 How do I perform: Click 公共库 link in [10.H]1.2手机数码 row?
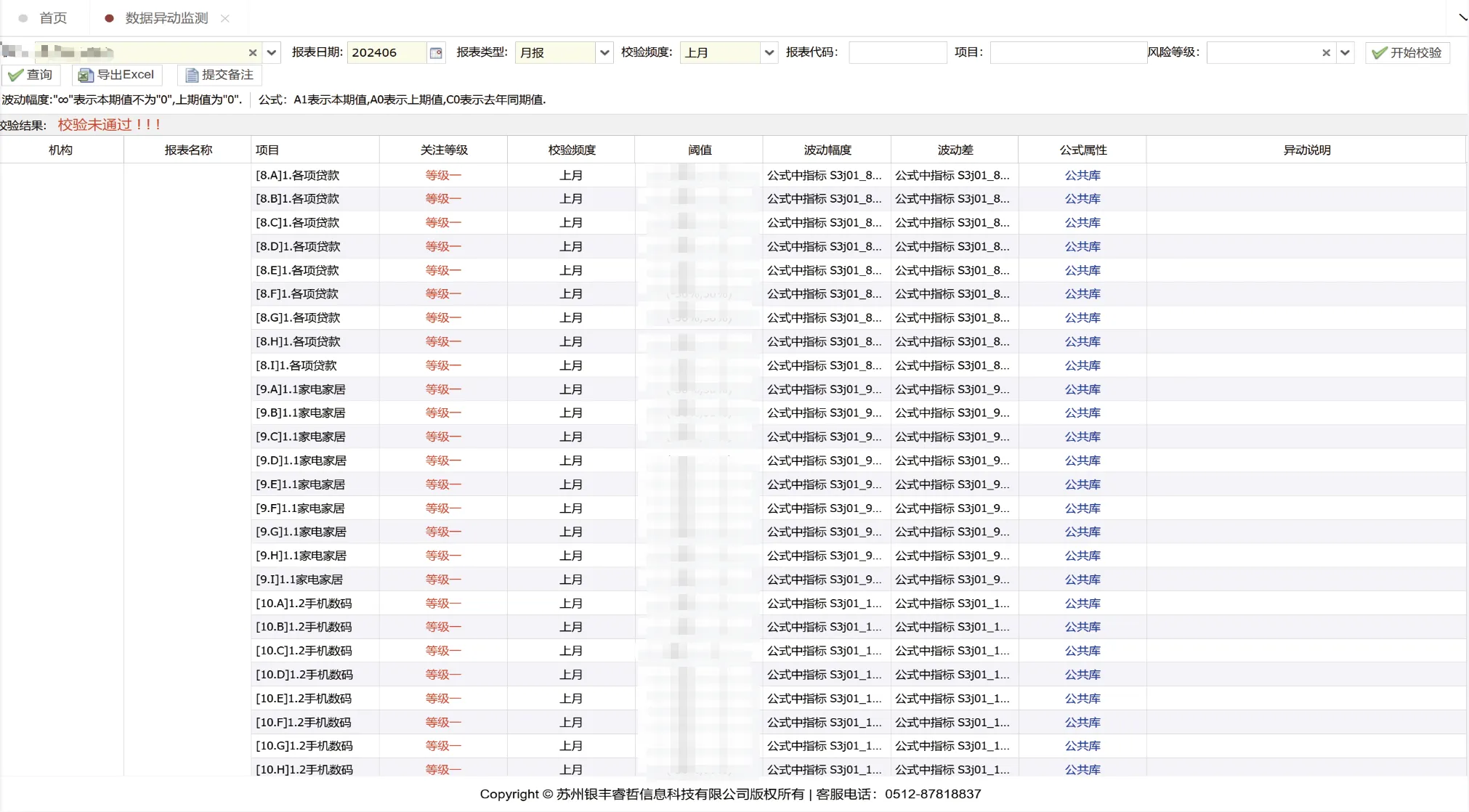pyautogui.click(x=1082, y=769)
